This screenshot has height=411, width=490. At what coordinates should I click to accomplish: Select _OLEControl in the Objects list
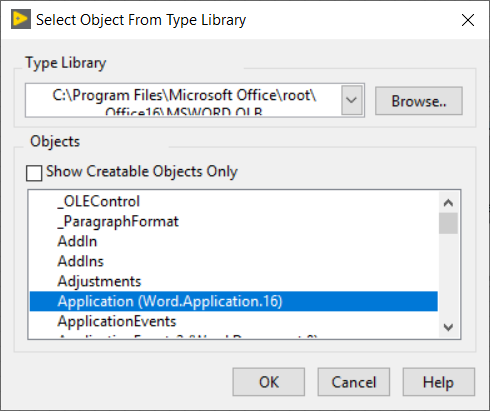pyautogui.click(x=98, y=201)
